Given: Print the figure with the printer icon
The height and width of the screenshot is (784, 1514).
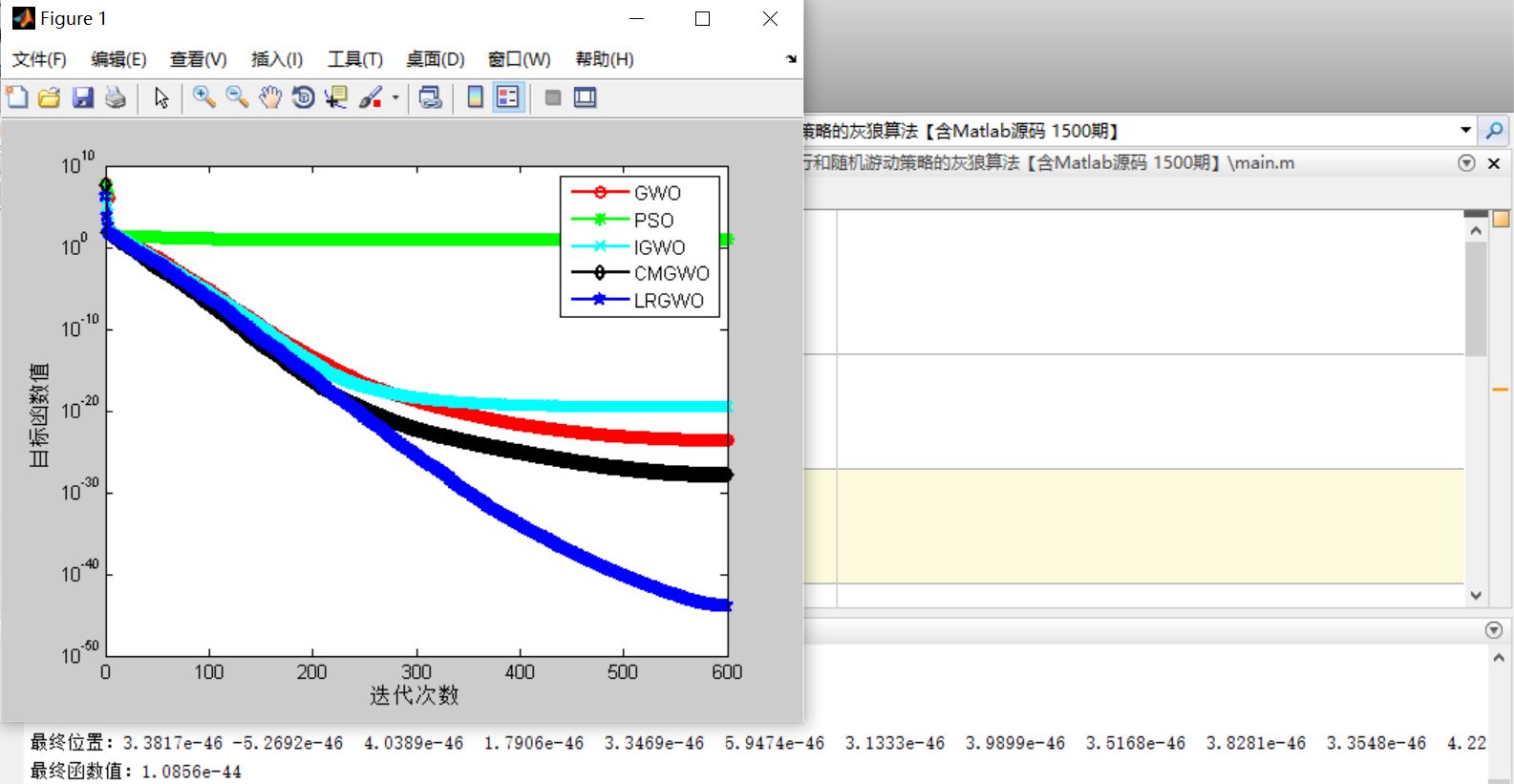Looking at the screenshot, I should click(x=116, y=97).
